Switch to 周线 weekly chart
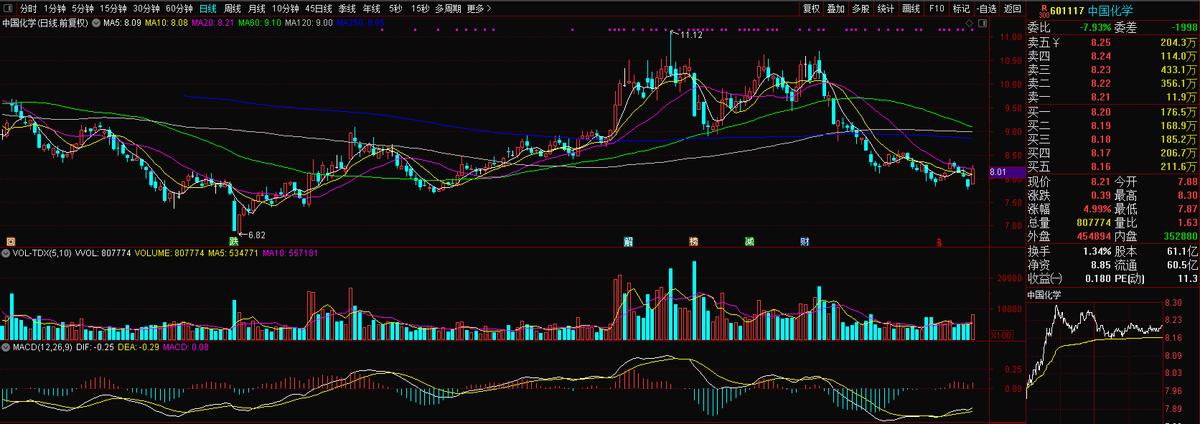The width and height of the screenshot is (1200, 424). (232, 8)
